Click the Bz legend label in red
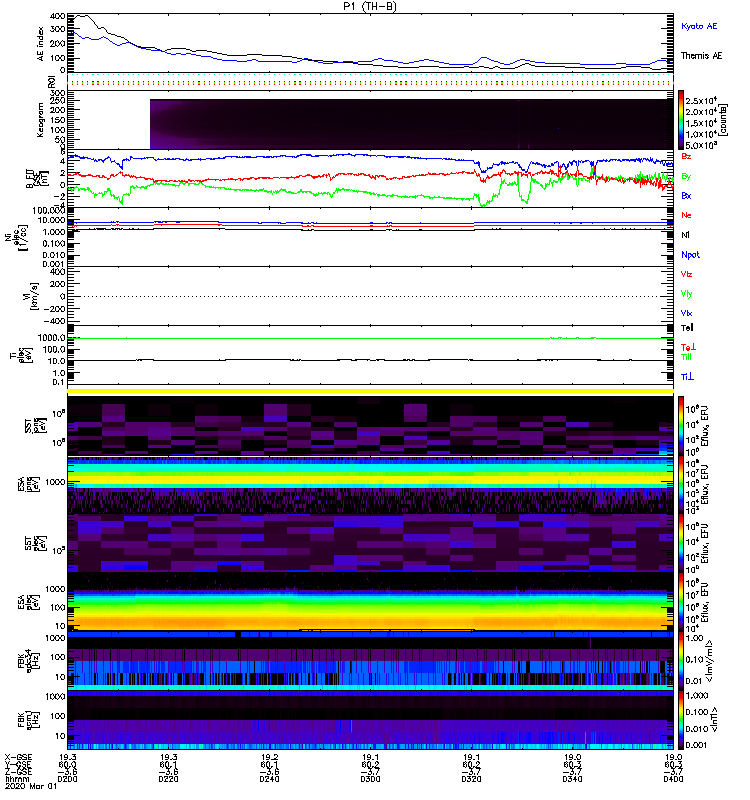The height and width of the screenshot is (800, 750). tap(686, 156)
